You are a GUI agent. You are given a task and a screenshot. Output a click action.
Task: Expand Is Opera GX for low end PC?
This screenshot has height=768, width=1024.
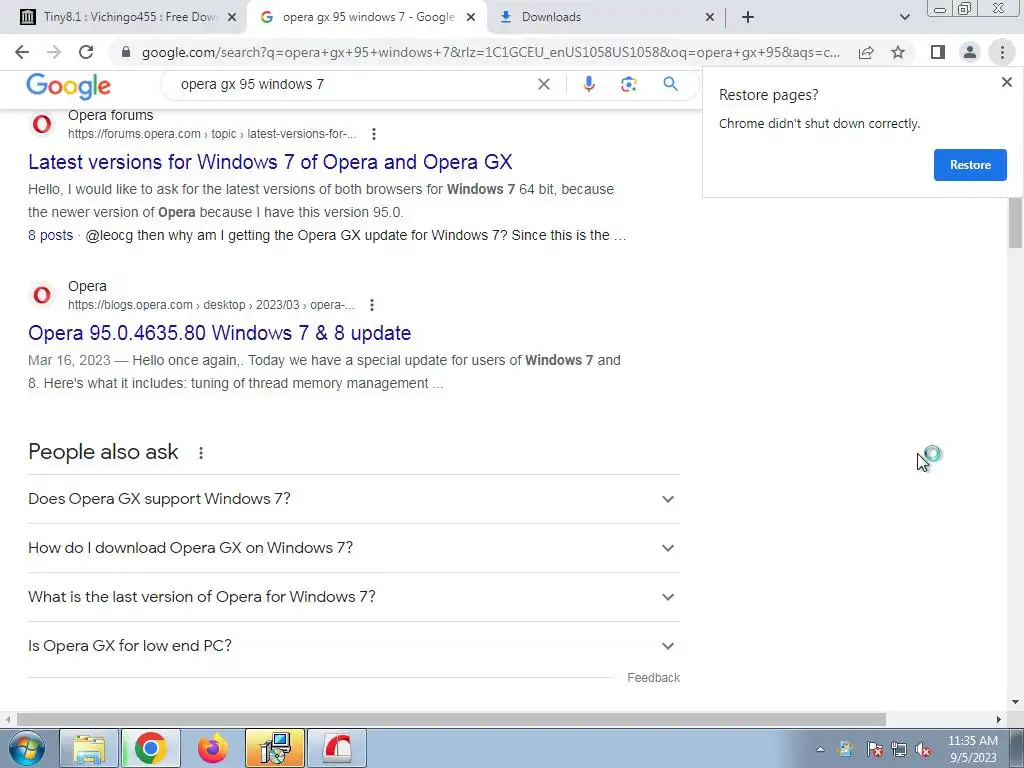[354, 646]
